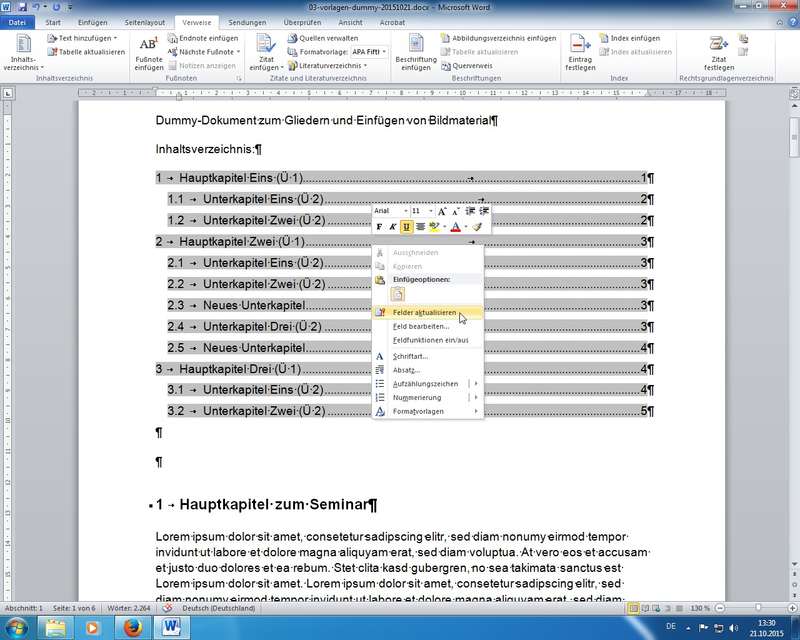The width and height of the screenshot is (800, 640).
Task: Open the Datei tab
Action: (17, 22)
